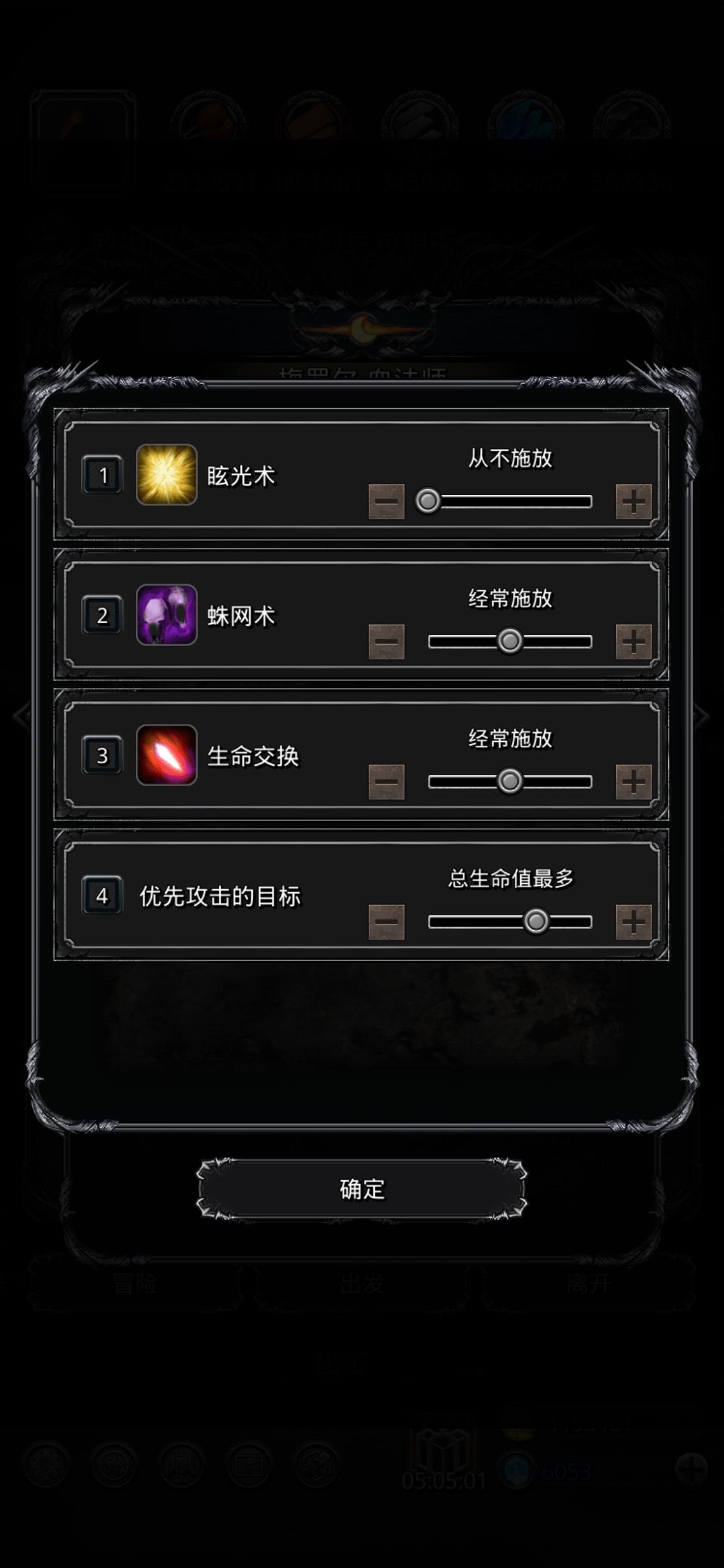Decrease 眩光术 cast frequency with minus
724x1568 pixels.
coord(386,501)
